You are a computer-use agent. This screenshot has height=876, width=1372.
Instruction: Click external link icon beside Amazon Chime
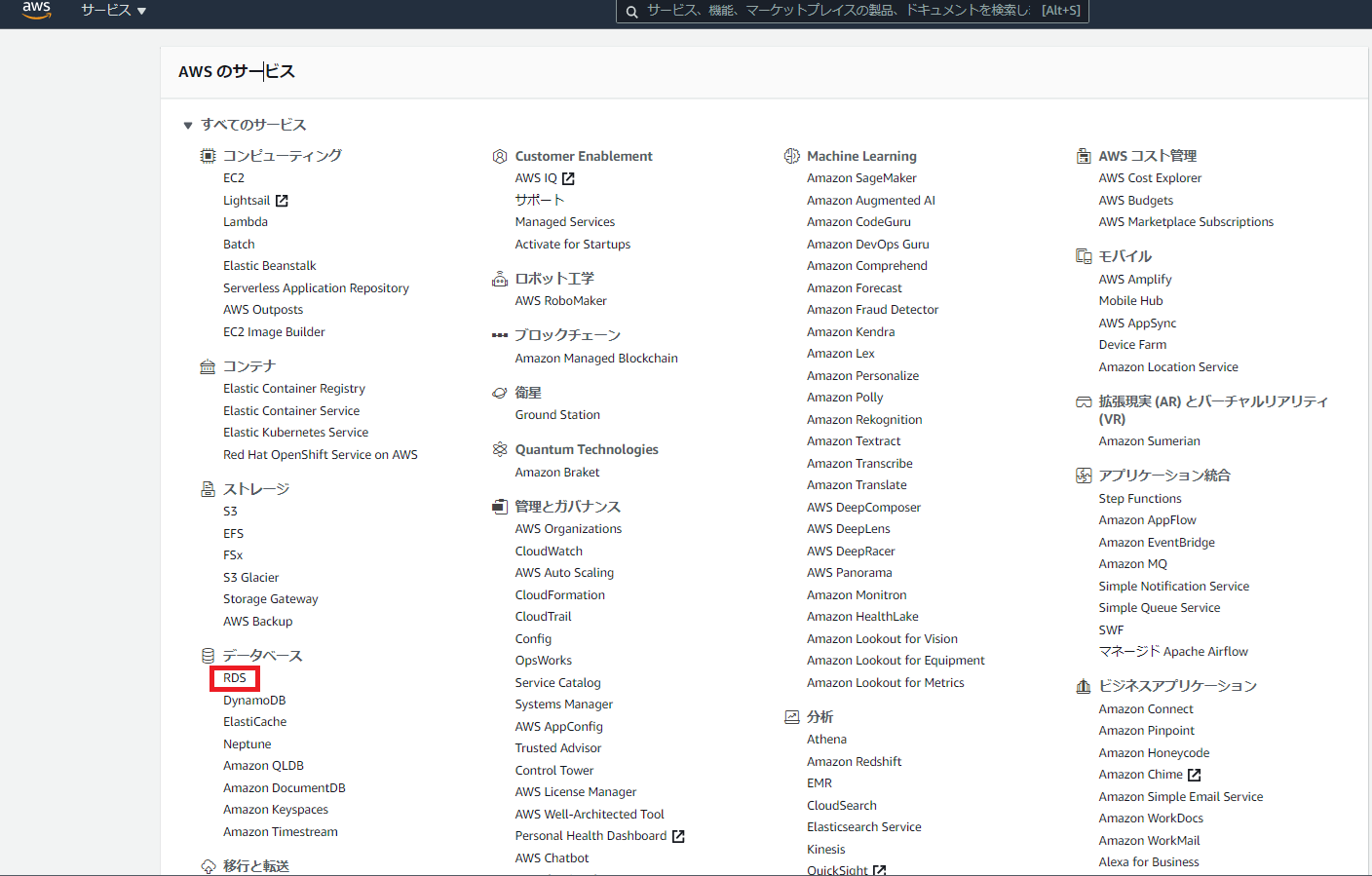tap(1195, 775)
